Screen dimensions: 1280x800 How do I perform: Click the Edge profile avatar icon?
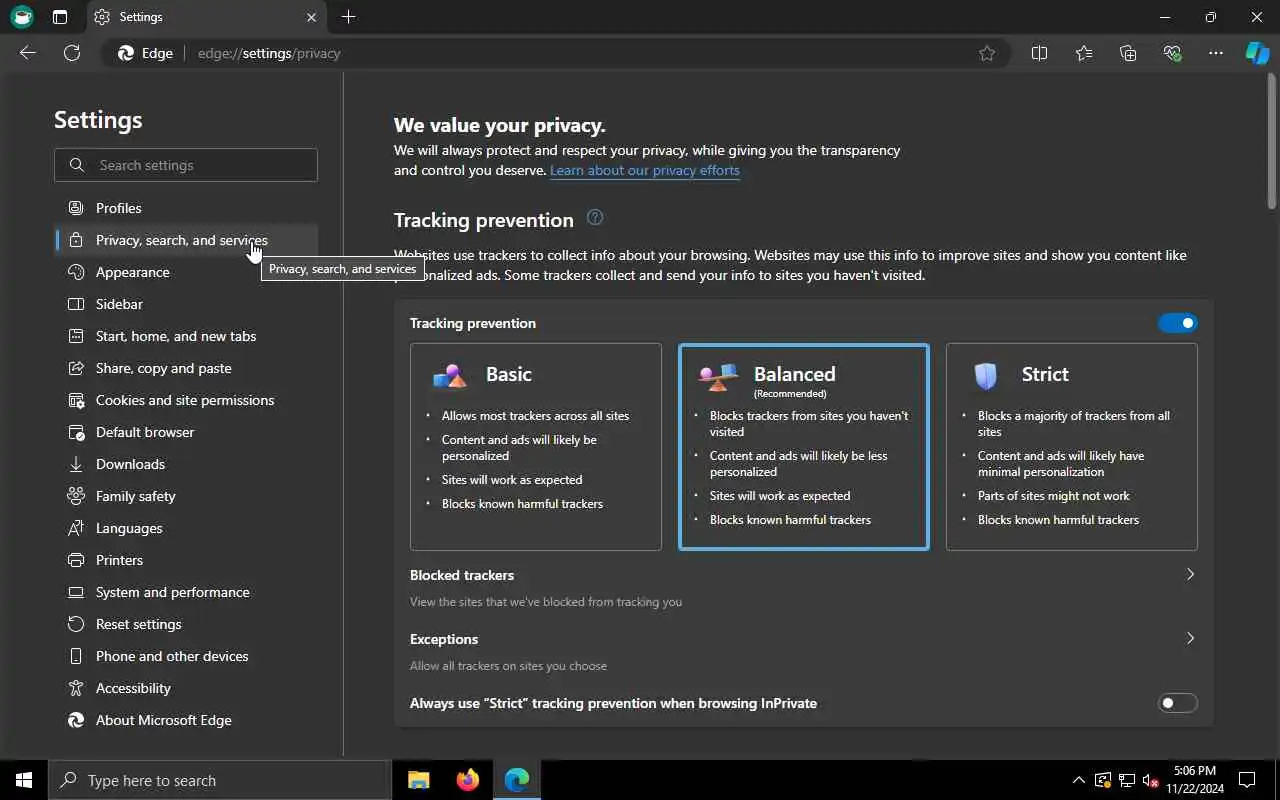click(22, 17)
